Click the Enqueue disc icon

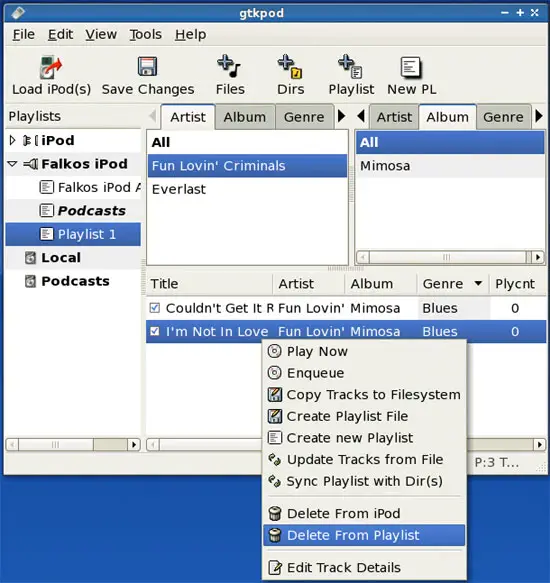coord(274,373)
